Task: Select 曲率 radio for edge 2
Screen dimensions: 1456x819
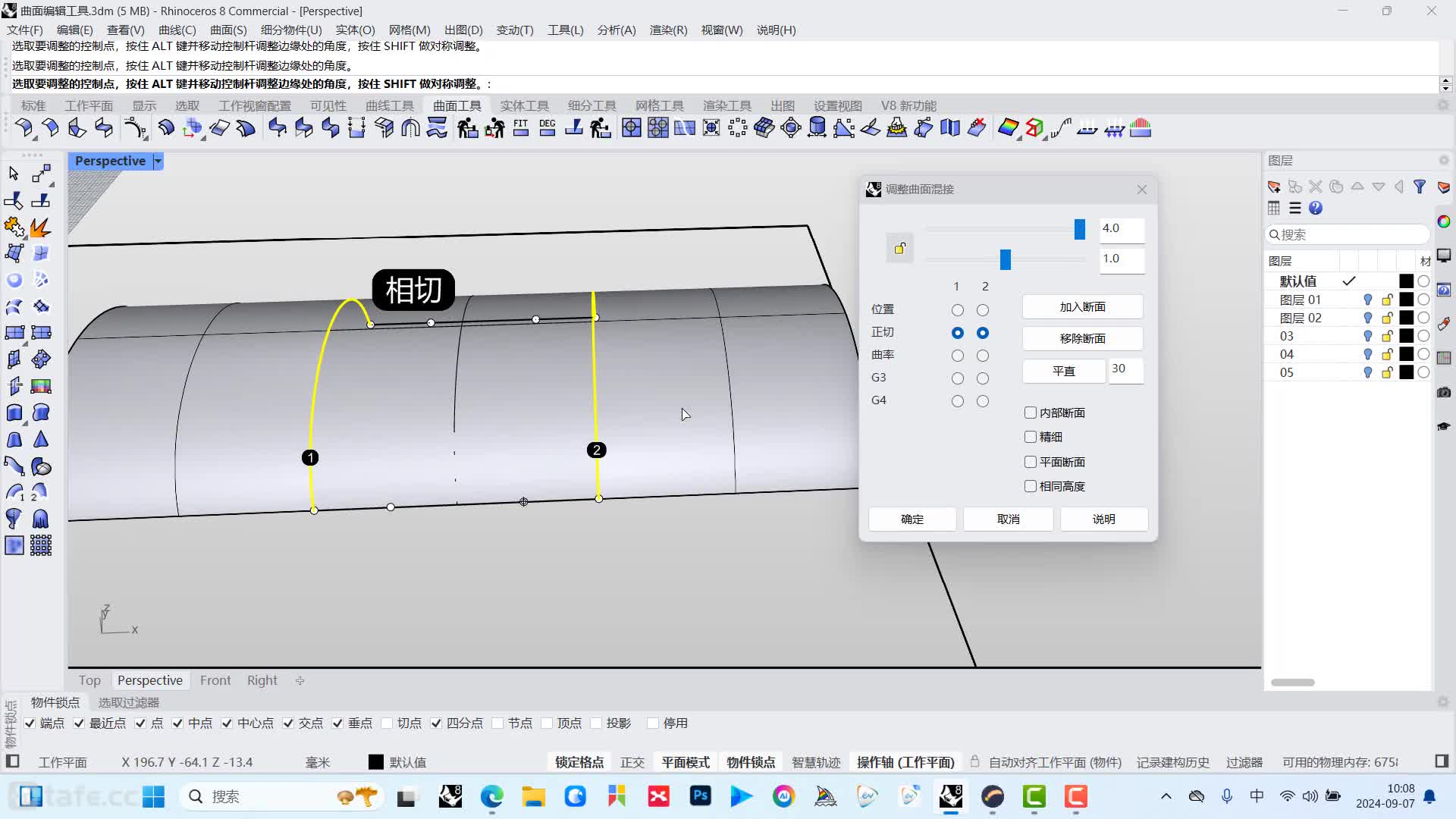Action: pyautogui.click(x=983, y=356)
